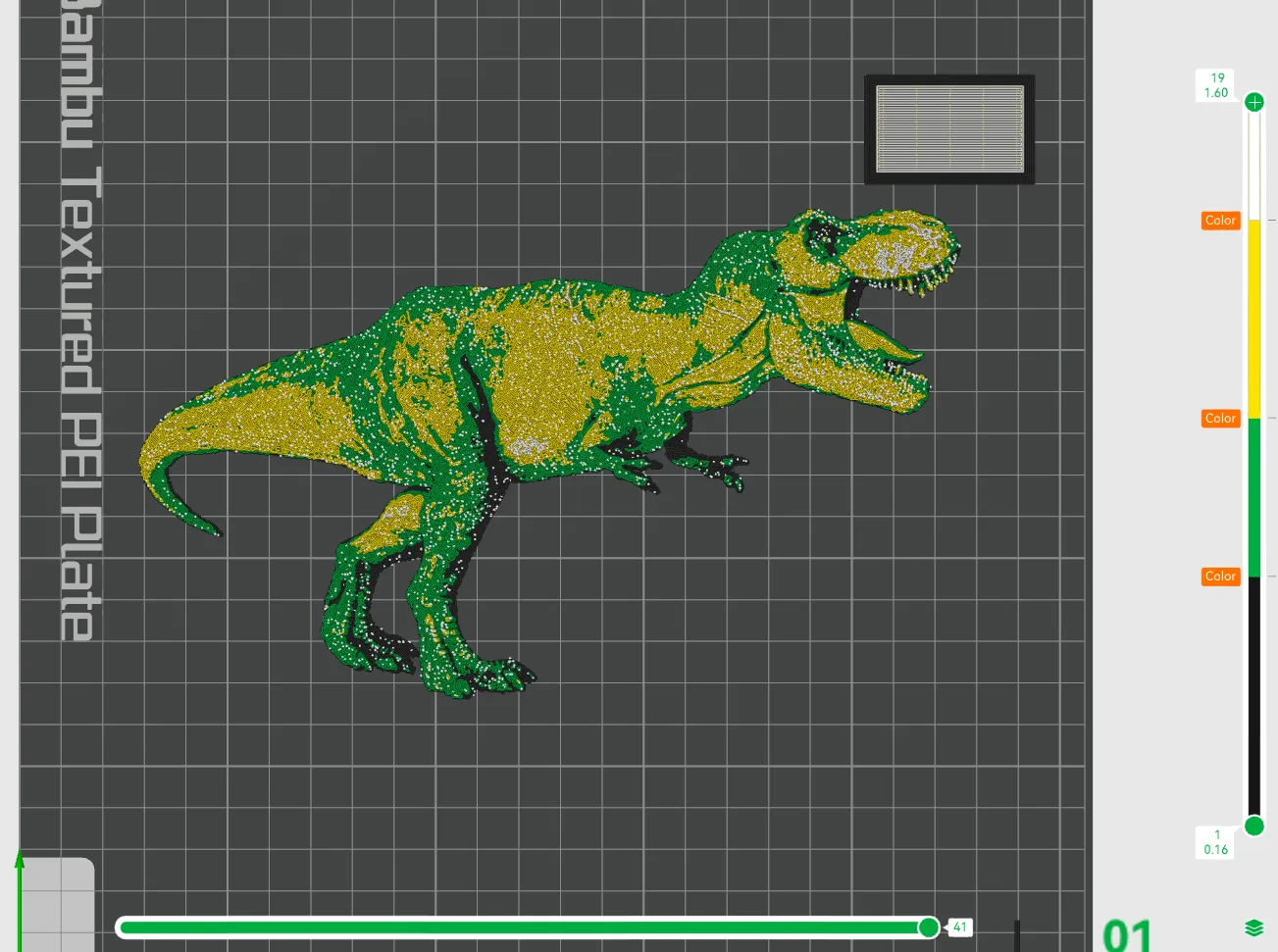Click the layers stack icon beside the plate number

(1253, 927)
